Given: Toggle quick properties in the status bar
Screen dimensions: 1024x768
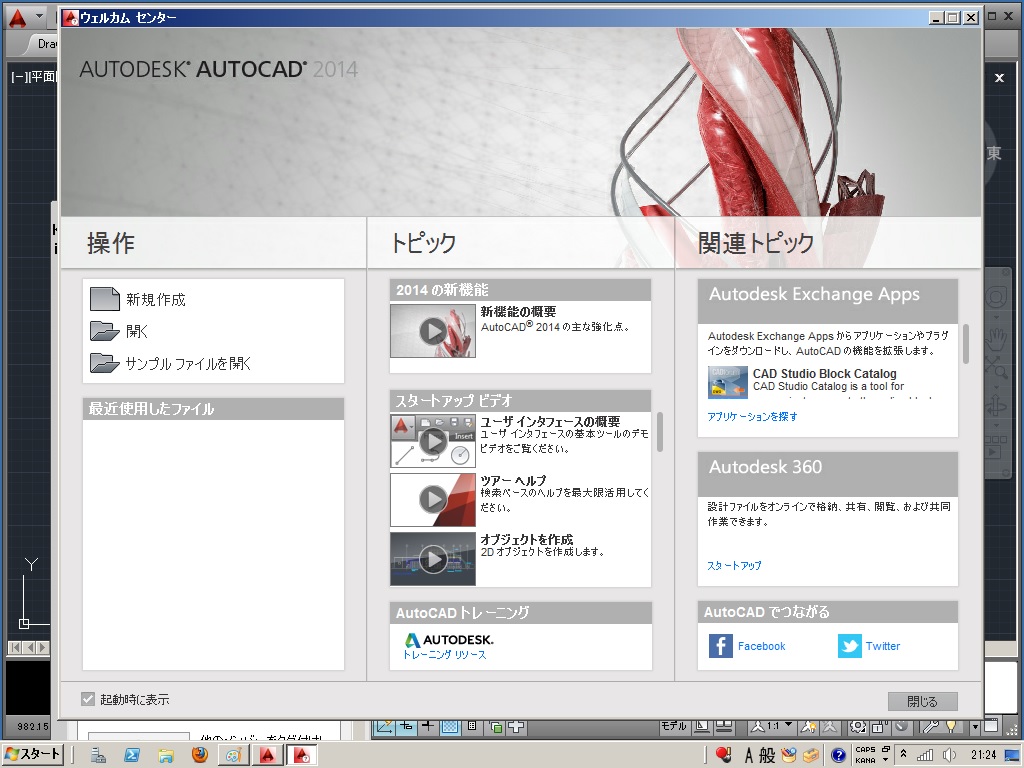Looking at the screenshot, I should point(472,727).
